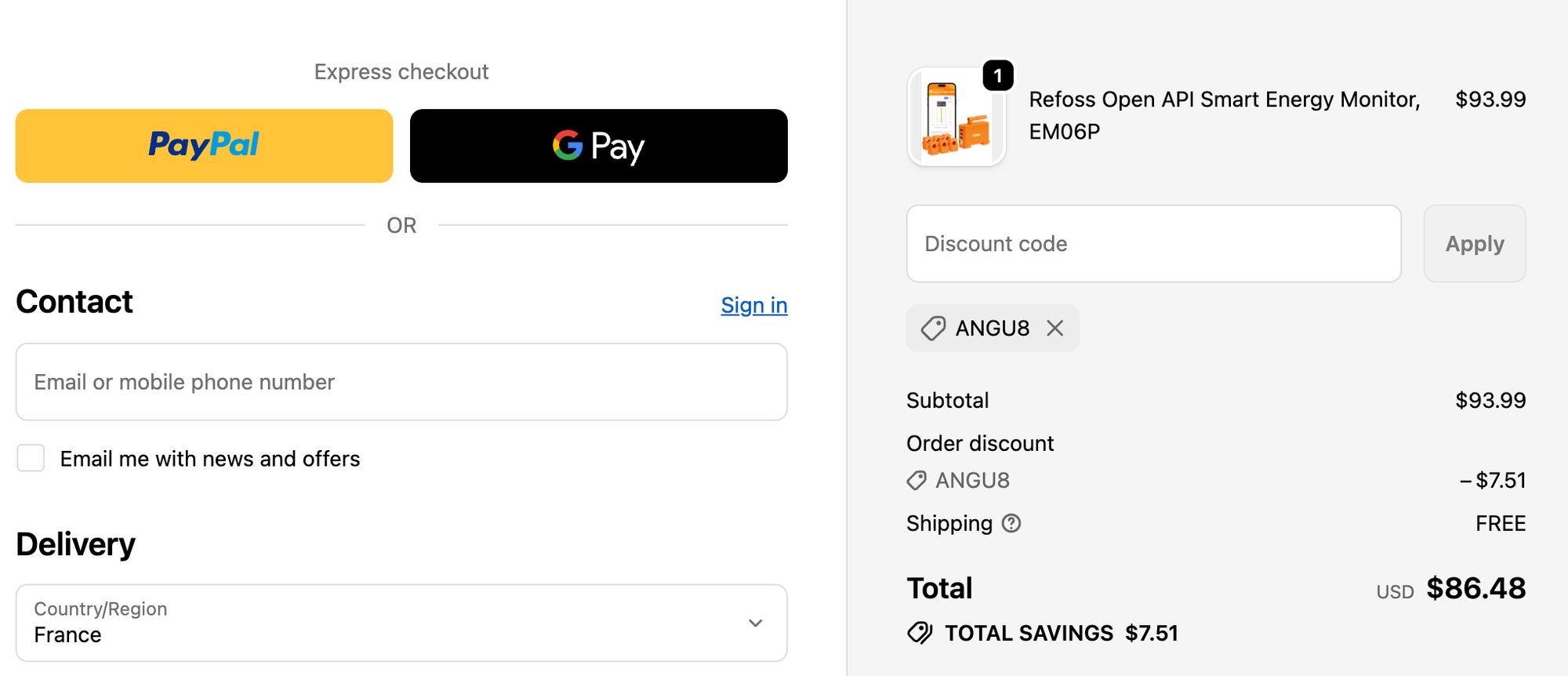Screen dimensions: 1568x676
Task: Click the Google G logo
Action: click(x=568, y=145)
